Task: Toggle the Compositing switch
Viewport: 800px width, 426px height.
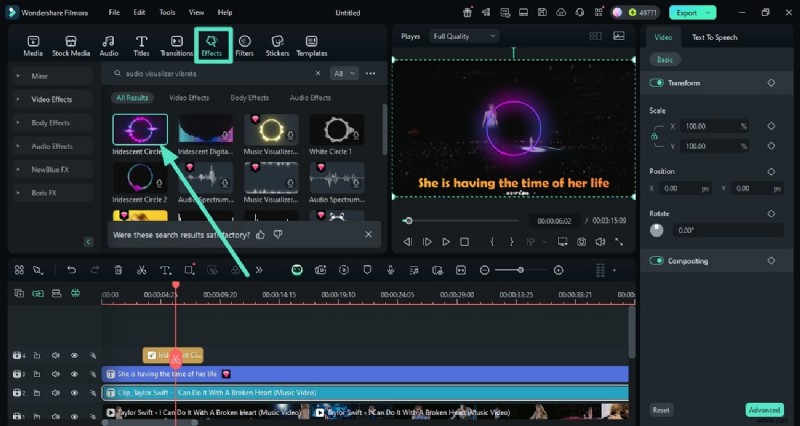Action: 657,261
